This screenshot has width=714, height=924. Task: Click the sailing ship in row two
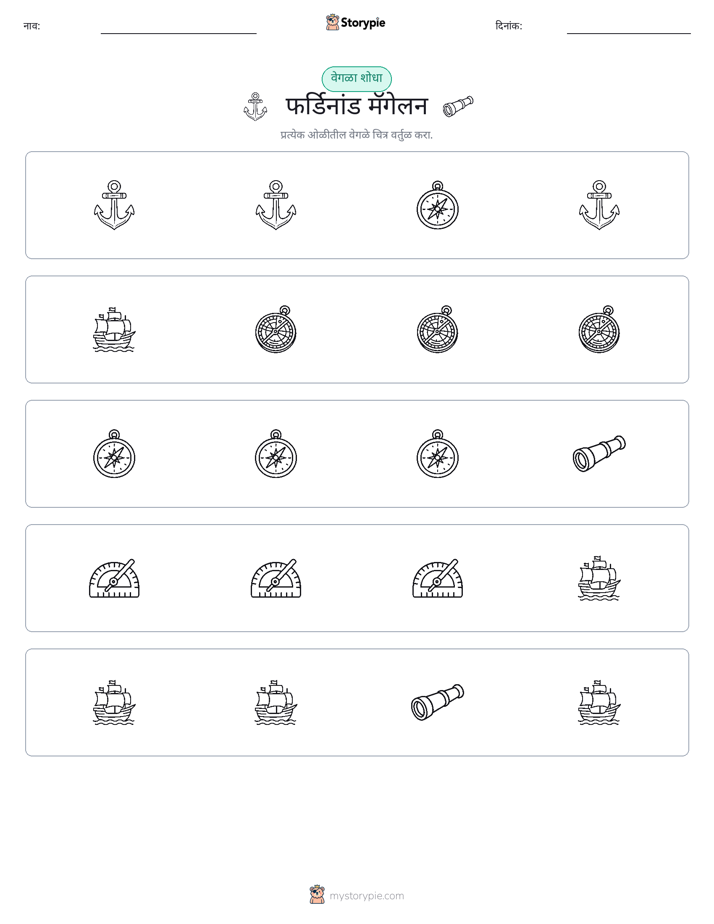click(x=114, y=329)
